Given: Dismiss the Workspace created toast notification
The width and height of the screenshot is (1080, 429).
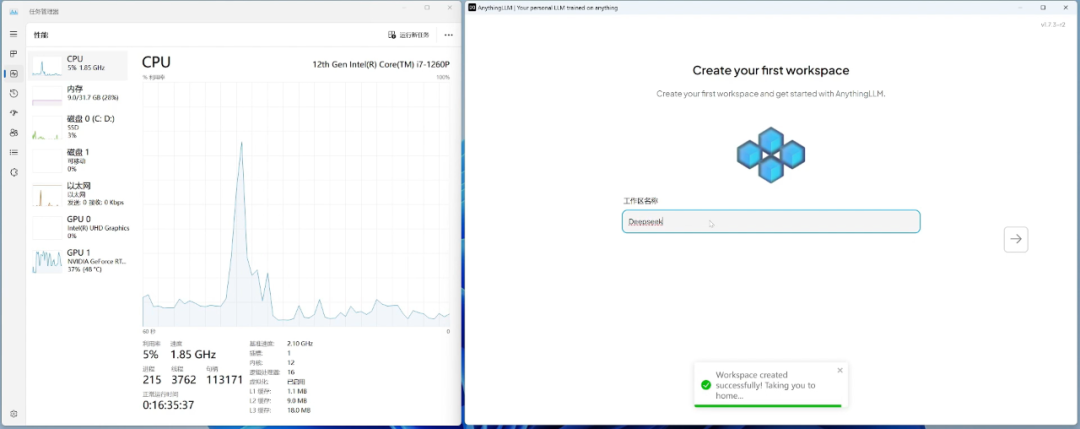Looking at the screenshot, I should 840,370.
